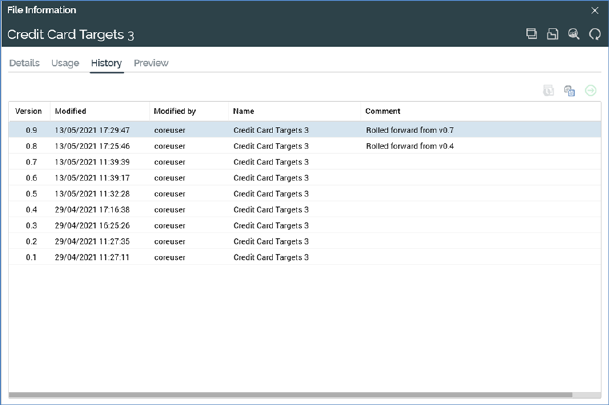Switch to the Usage tab
609x405 pixels.
click(65, 63)
